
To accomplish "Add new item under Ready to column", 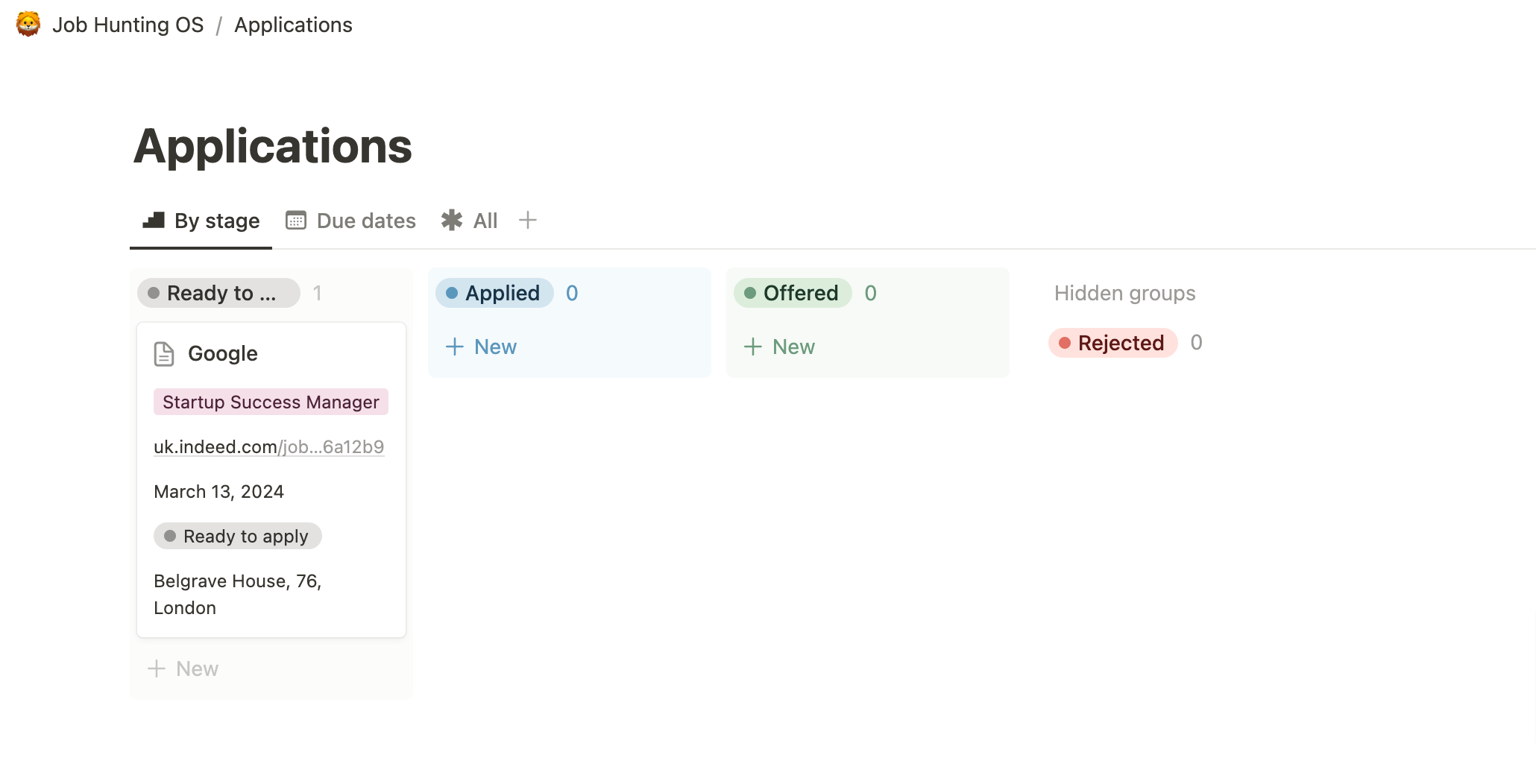I will (x=183, y=668).
